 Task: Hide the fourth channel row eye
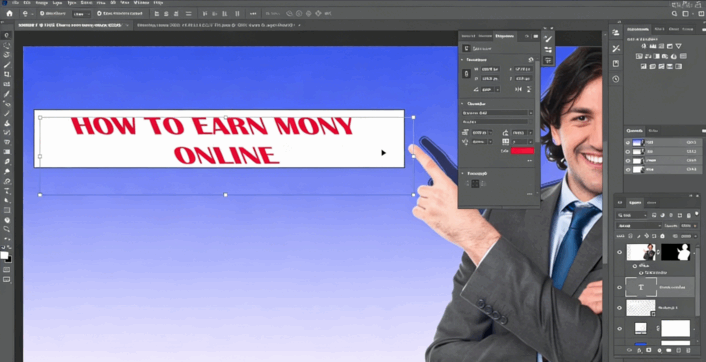628,170
